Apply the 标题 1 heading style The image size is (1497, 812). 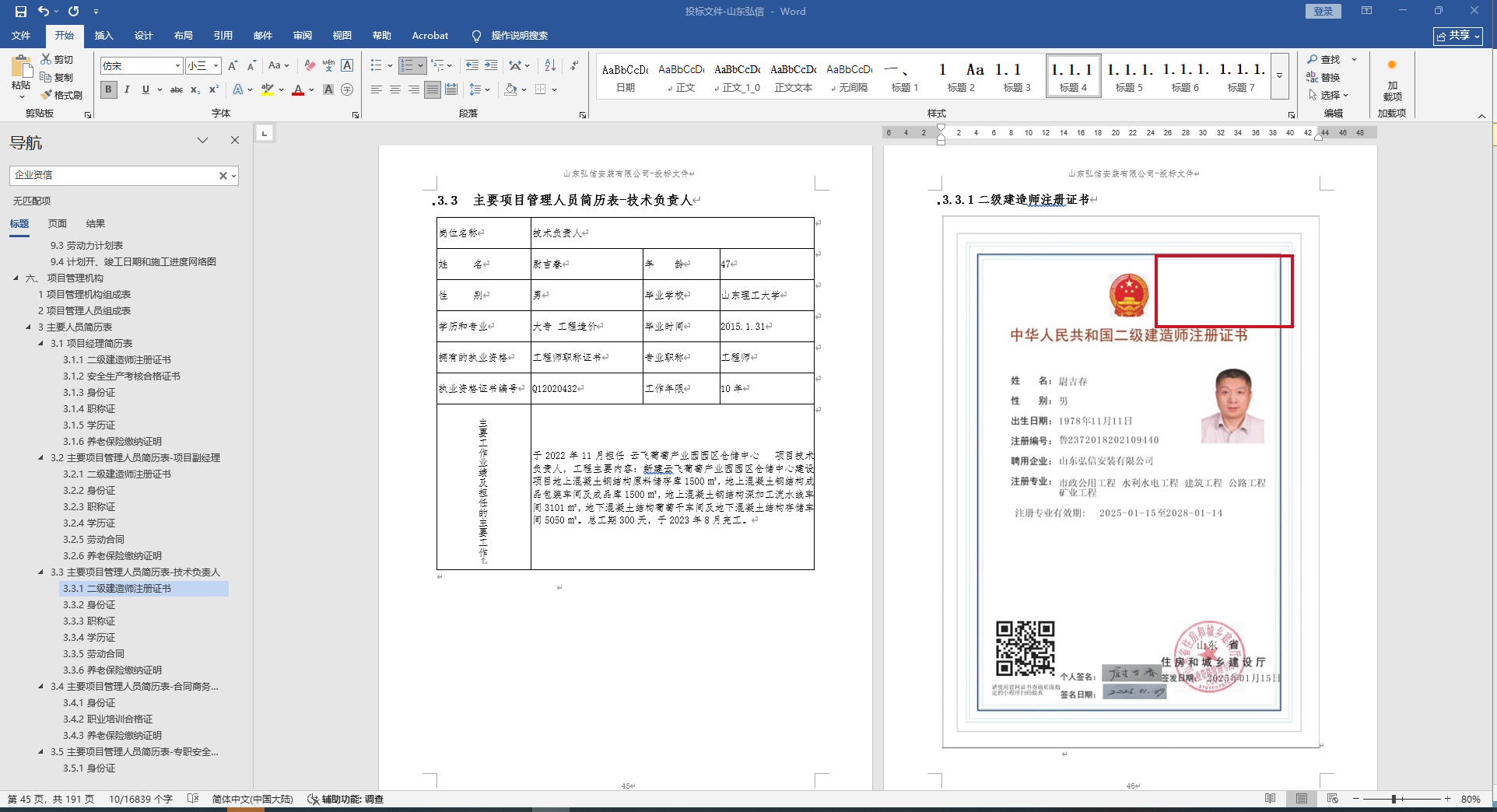pyautogui.click(x=905, y=76)
